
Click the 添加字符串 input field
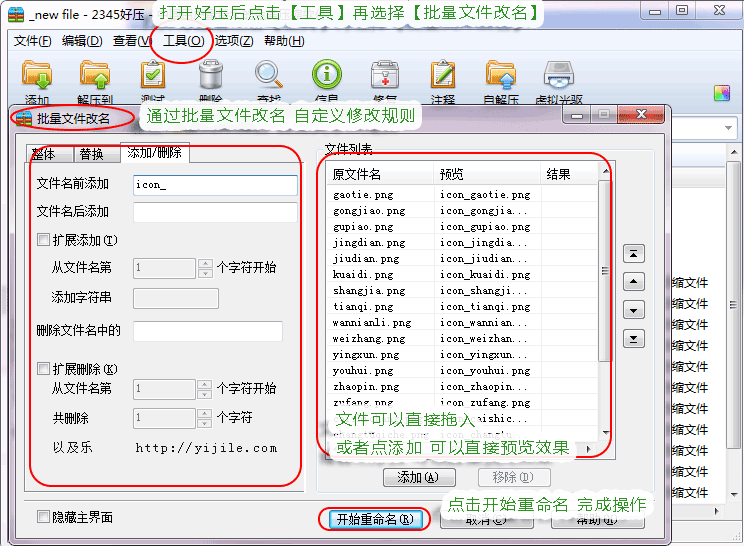176,298
